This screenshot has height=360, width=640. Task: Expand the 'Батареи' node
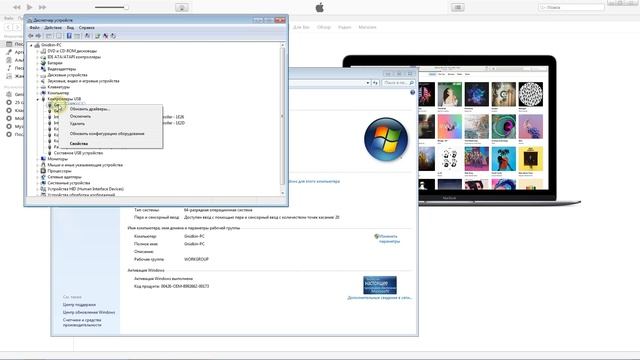pos(38,63)
